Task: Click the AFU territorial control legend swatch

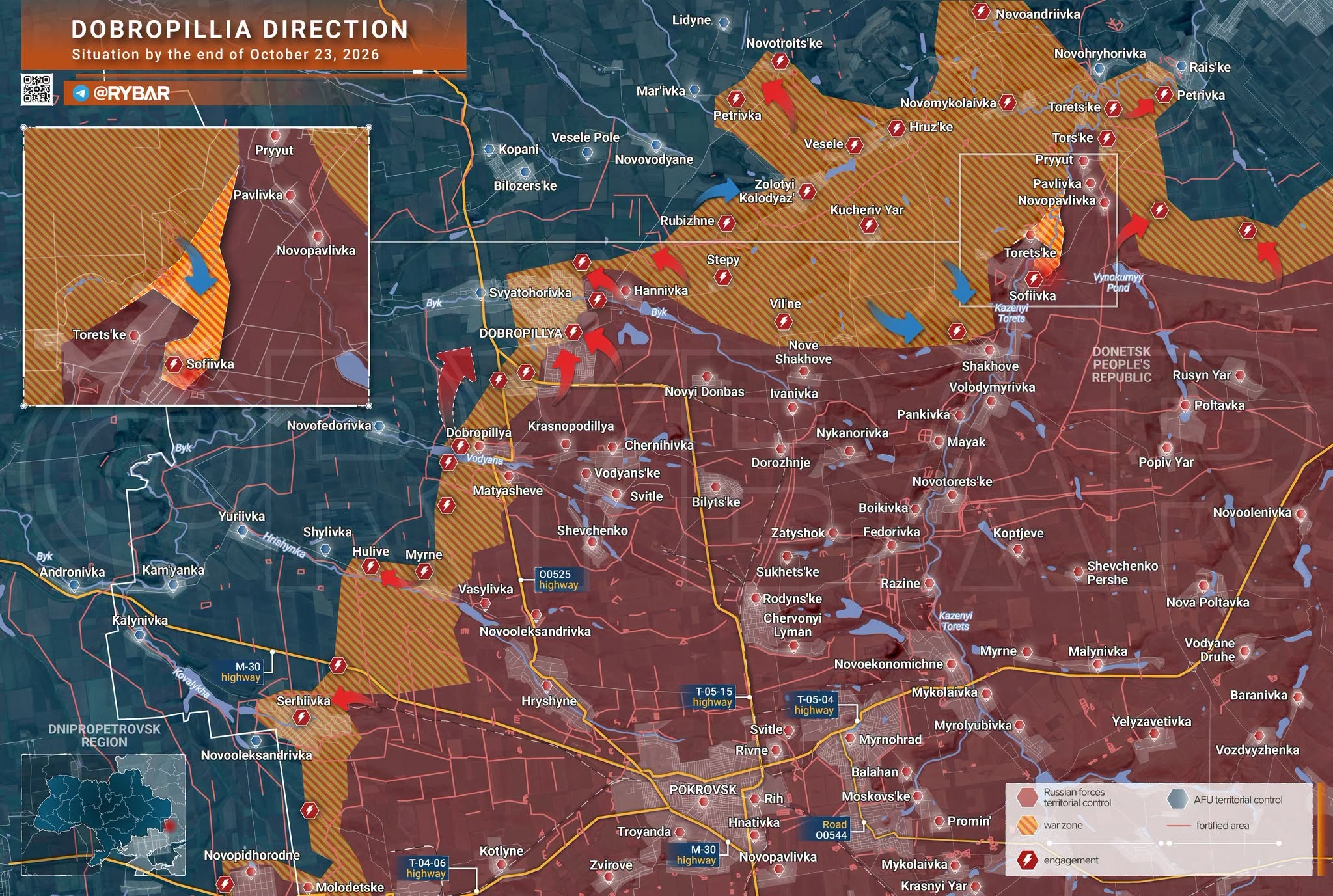Action: [1177, 799]
